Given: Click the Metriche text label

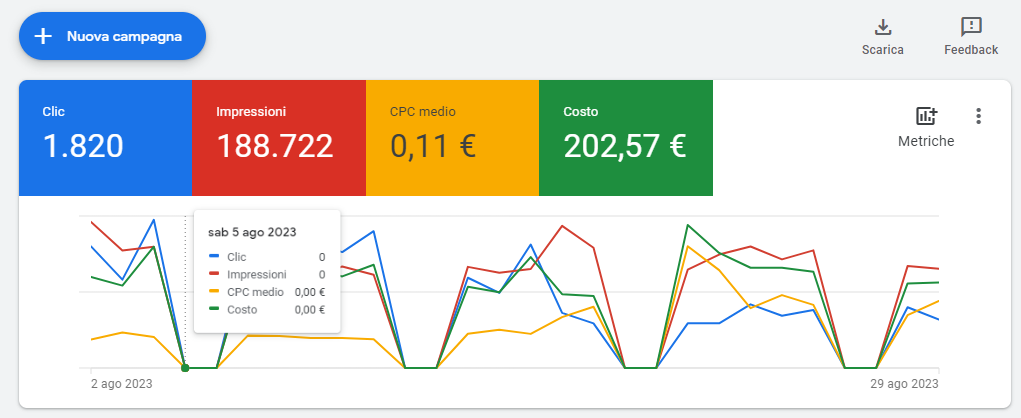Looking at the screenshot, I should pos(926,141).
